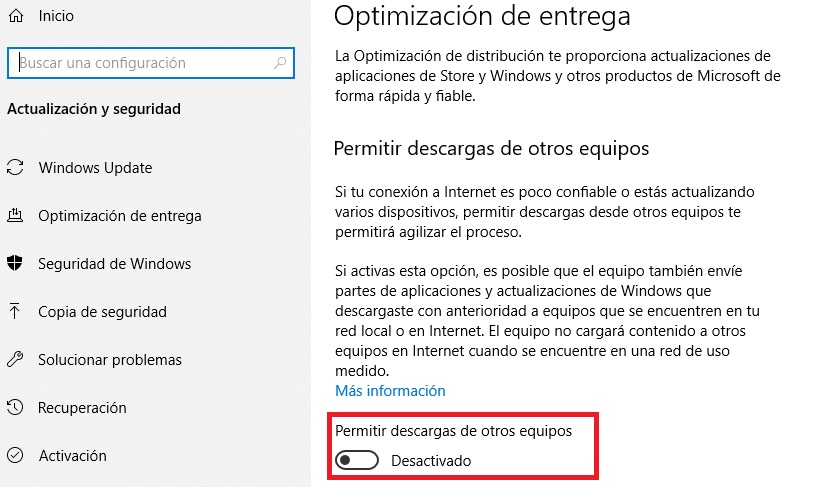The width and height of the screenshot is (838, 487).
Task: Click the Recuperación history icon
Action: pyautogui.click(x=15, y=408)
